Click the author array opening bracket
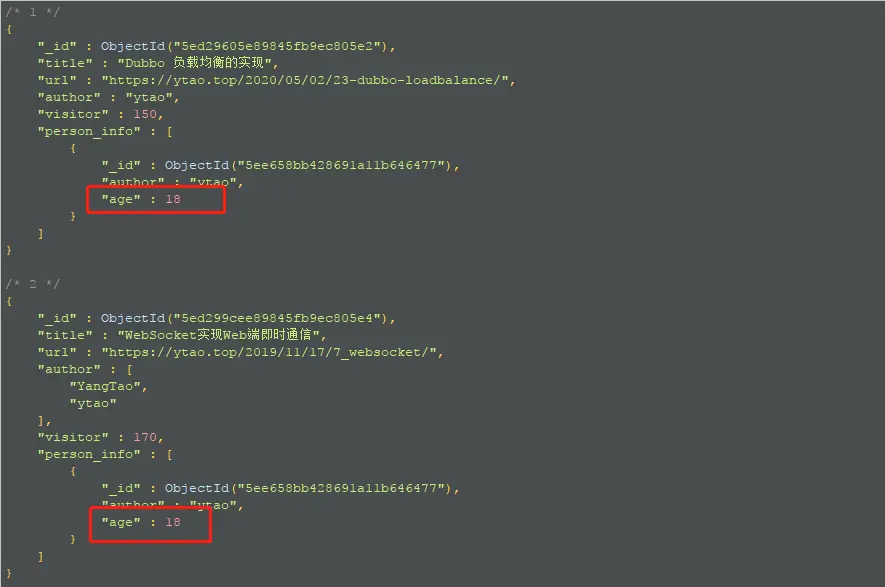The height and width of the screenshot is (587, 885). (129, 370)
